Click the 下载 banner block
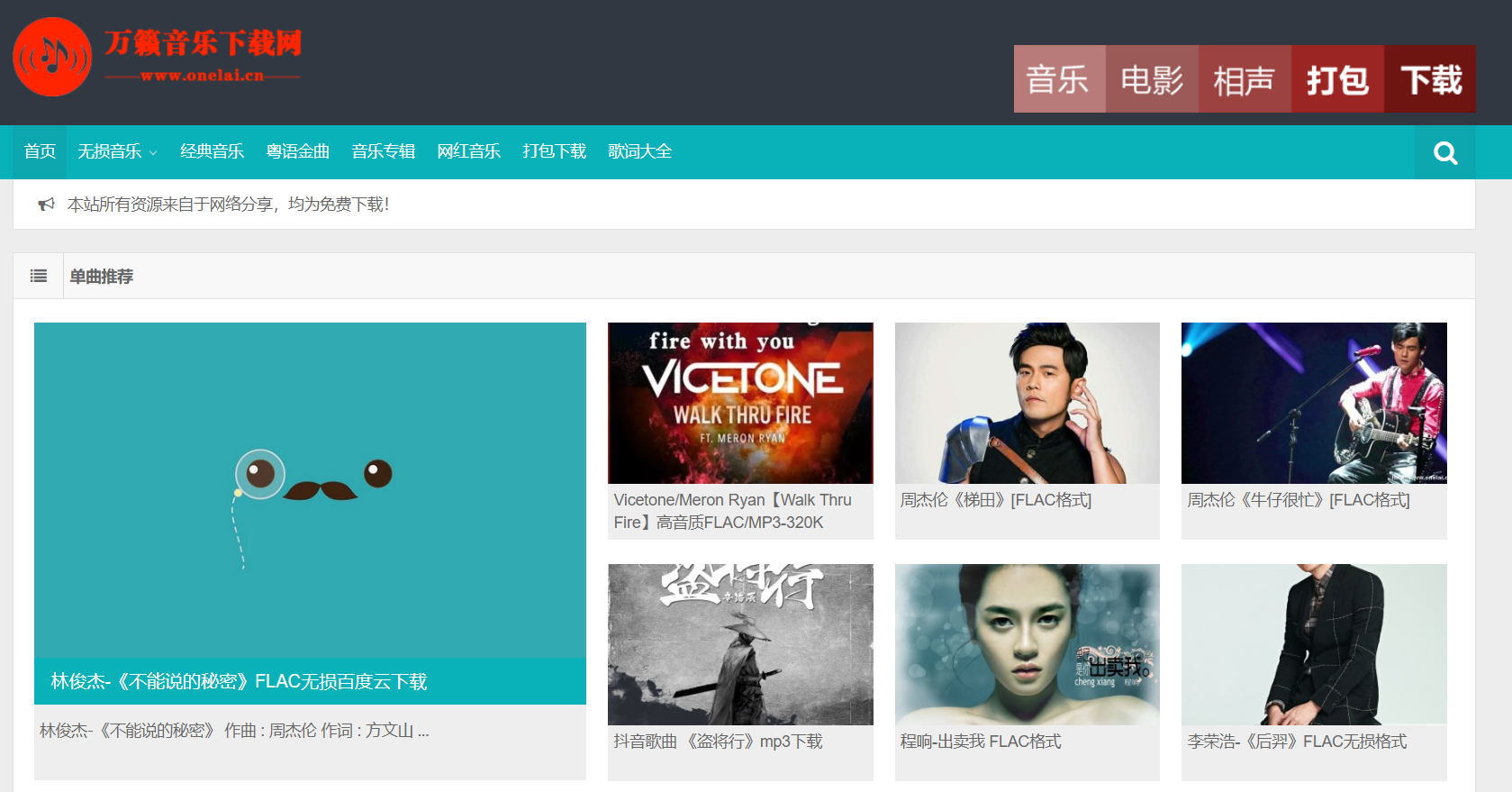Screen dimensions: 1512x792 tap(1430, 79)
